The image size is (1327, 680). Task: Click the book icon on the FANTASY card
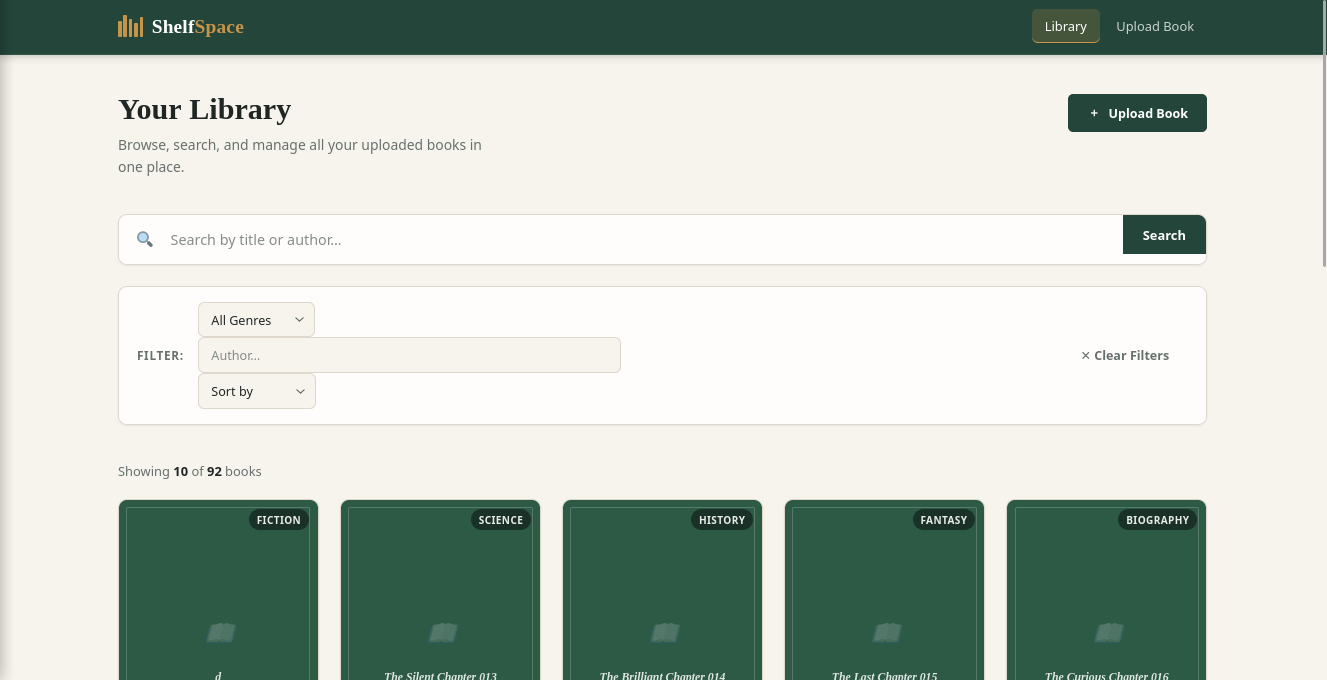(886, 632)
